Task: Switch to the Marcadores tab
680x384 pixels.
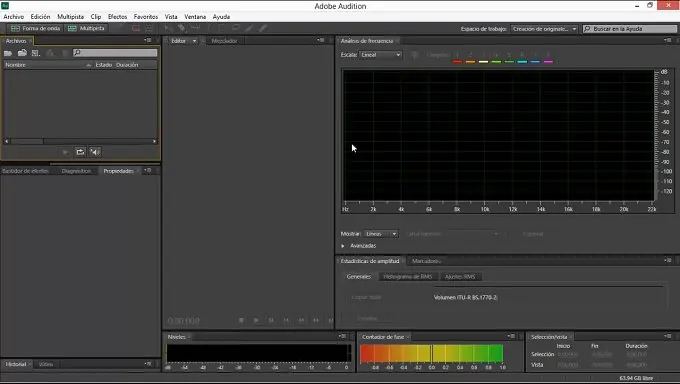Action: point(426,261)
